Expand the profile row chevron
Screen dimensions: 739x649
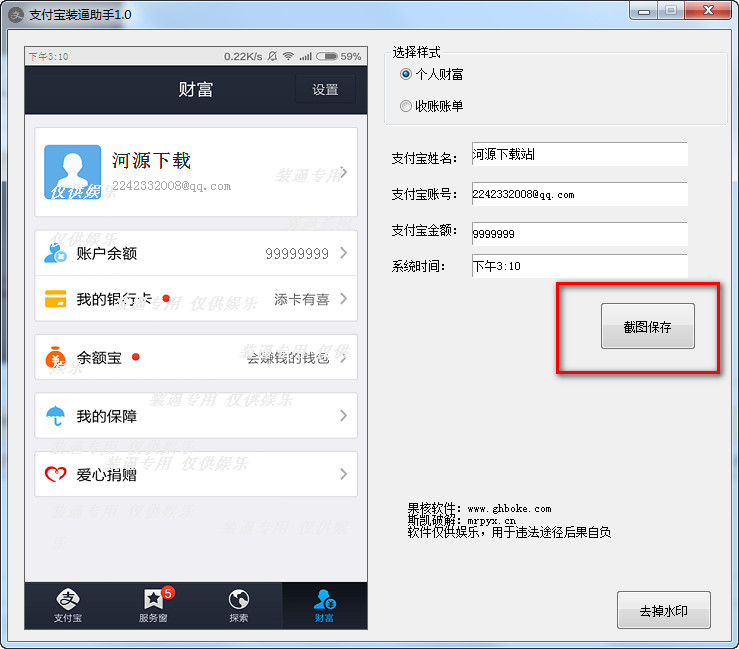344,172
